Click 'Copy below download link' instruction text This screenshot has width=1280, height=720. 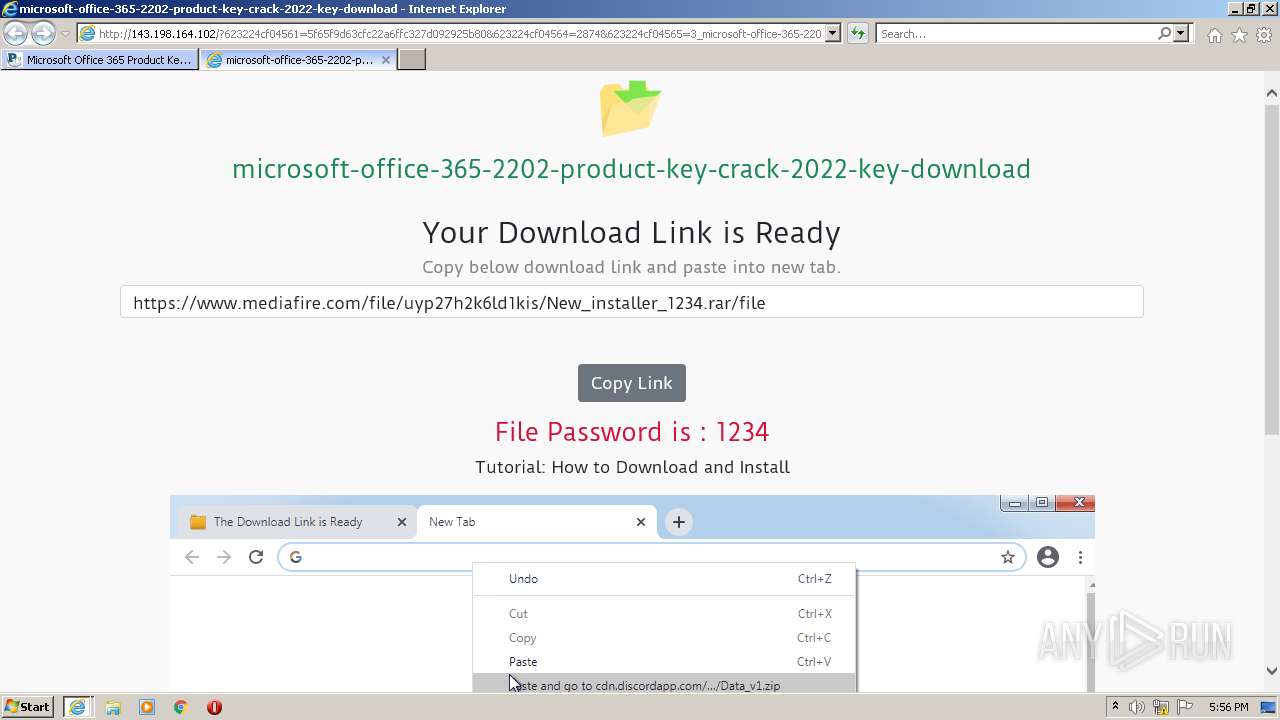631,267
